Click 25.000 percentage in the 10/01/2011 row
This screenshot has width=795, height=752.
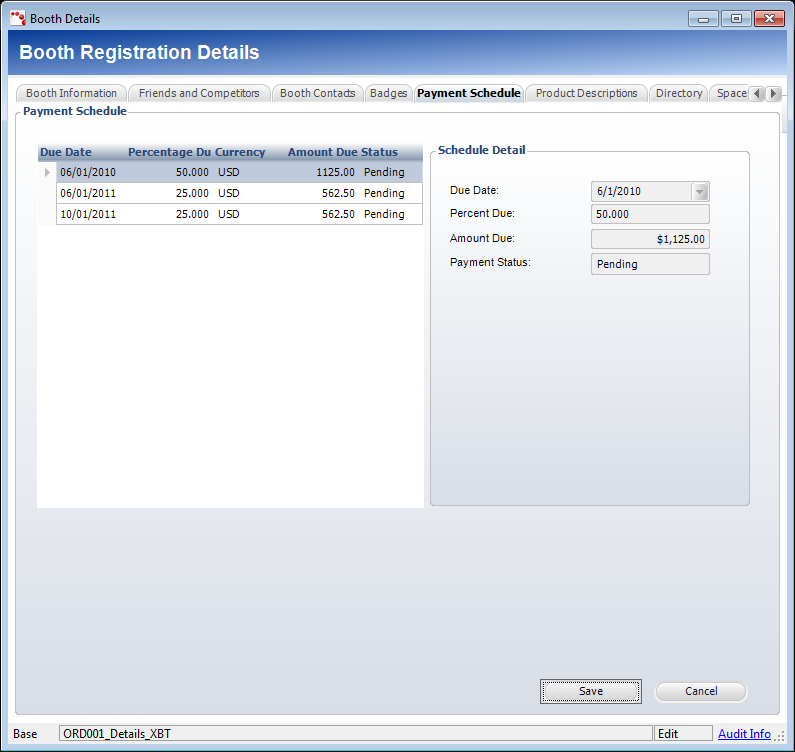[x=192, y=214]
